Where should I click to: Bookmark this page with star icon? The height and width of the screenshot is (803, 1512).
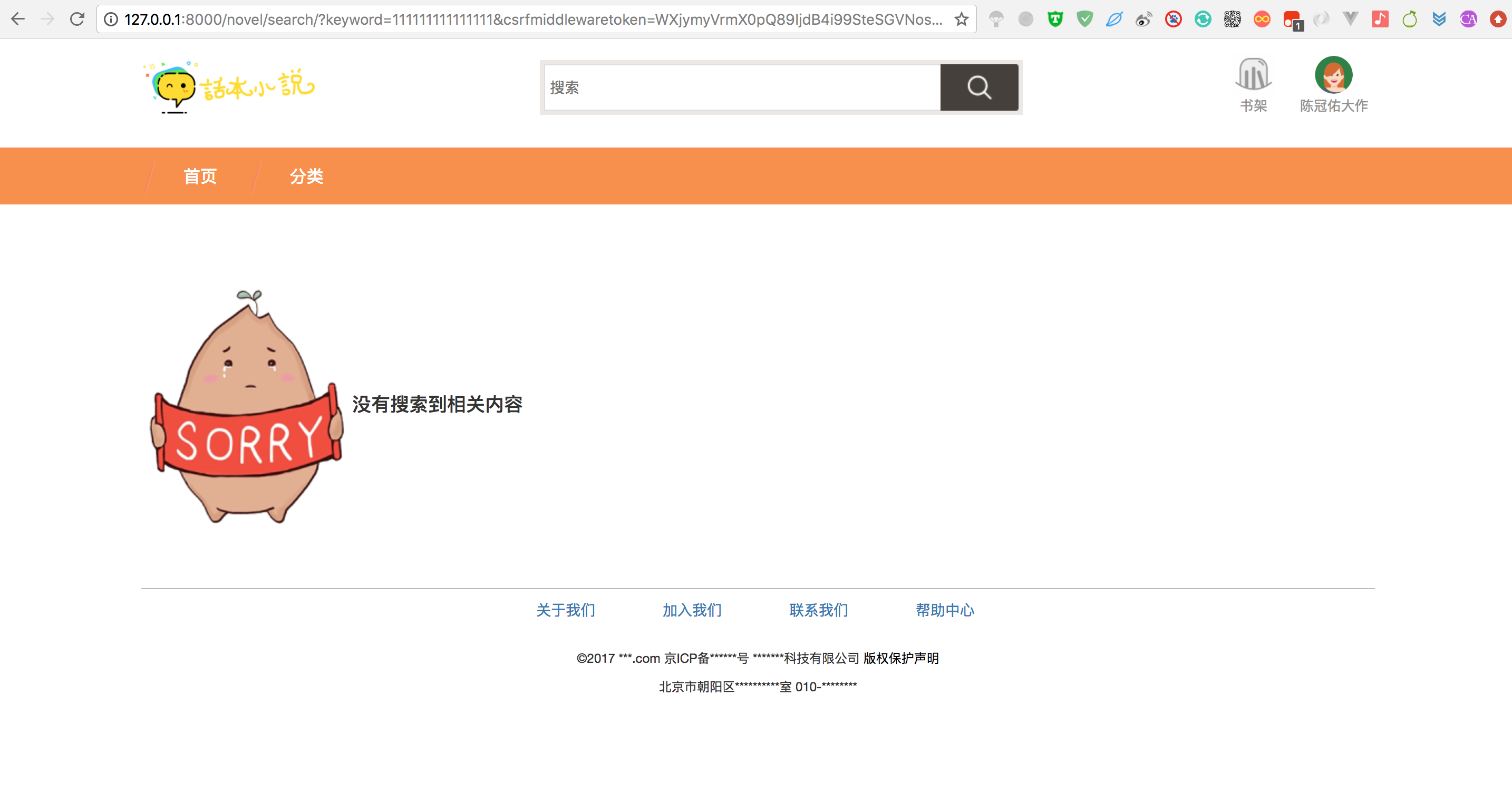[x=961, y=19]
